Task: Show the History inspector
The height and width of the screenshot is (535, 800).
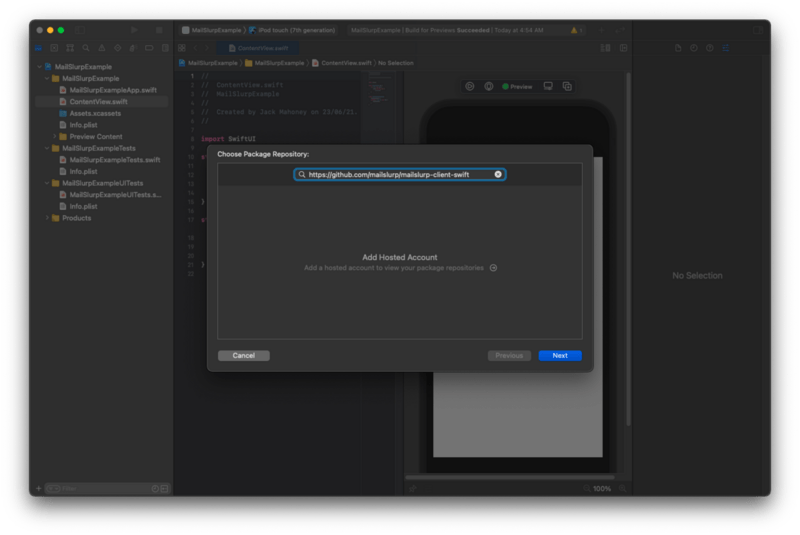Action: 693,48
